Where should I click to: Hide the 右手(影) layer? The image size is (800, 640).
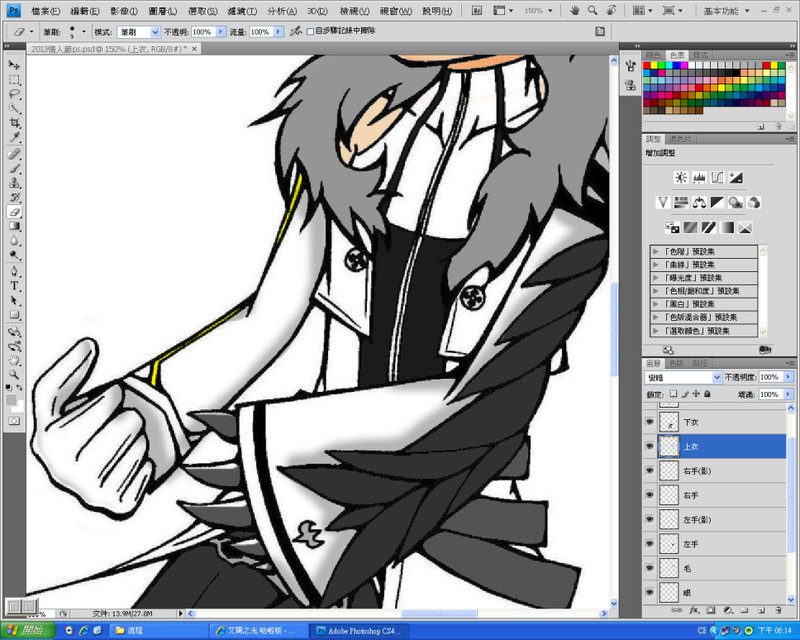coord(649,471)
